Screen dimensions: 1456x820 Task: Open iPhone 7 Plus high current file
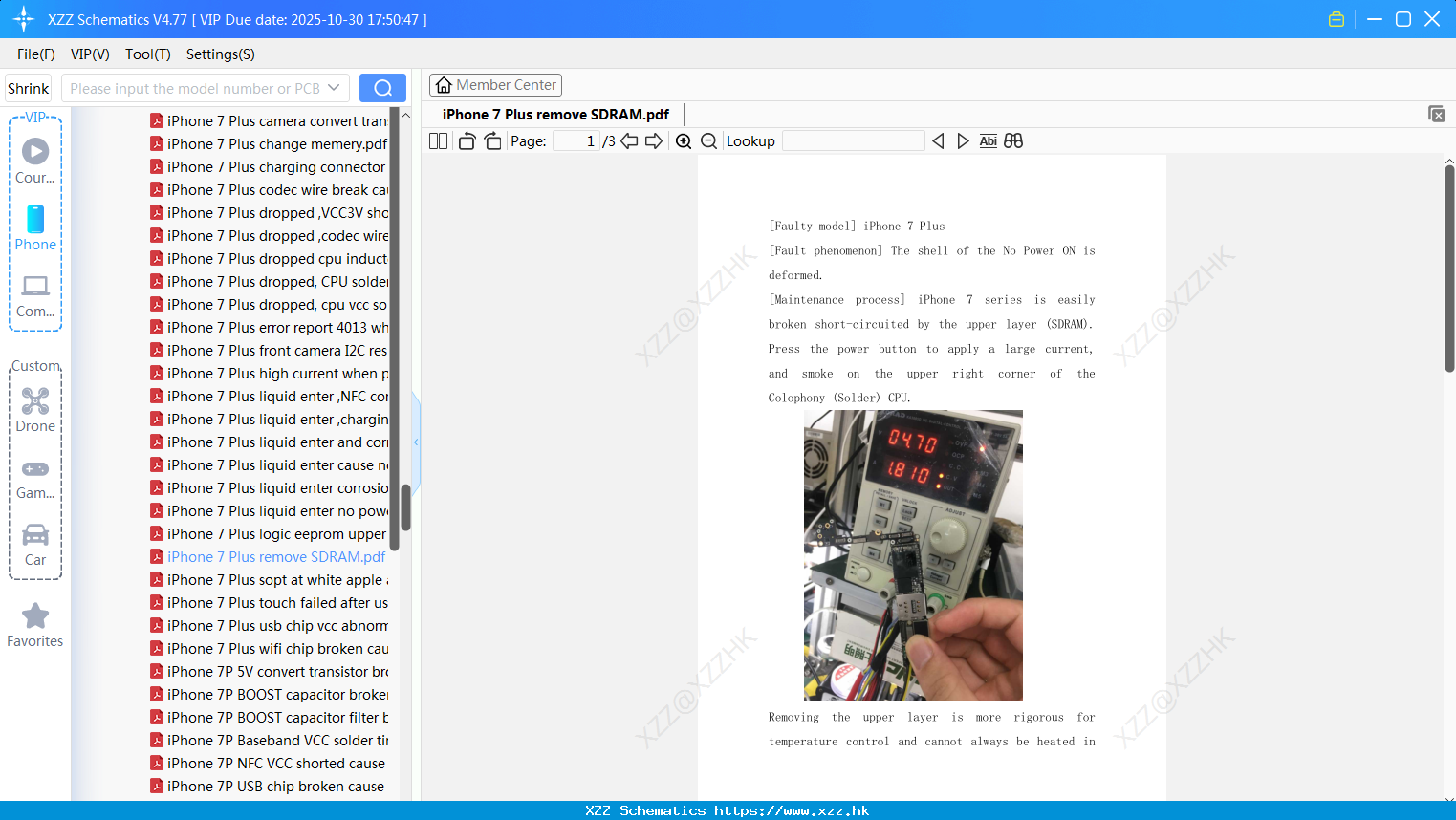269,374
